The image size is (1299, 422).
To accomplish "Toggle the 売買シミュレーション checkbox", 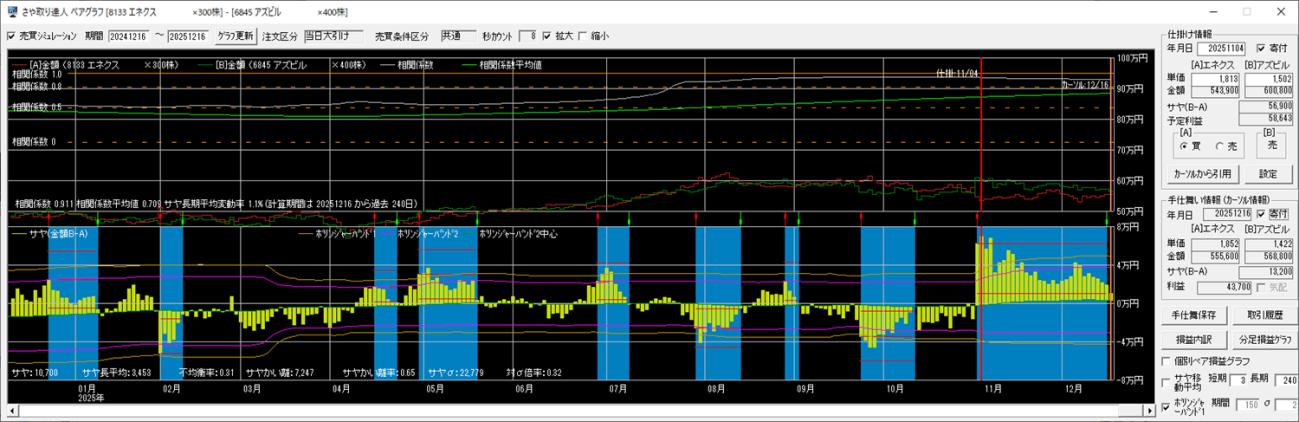I will pyautogui.click(x=12, y=36).
